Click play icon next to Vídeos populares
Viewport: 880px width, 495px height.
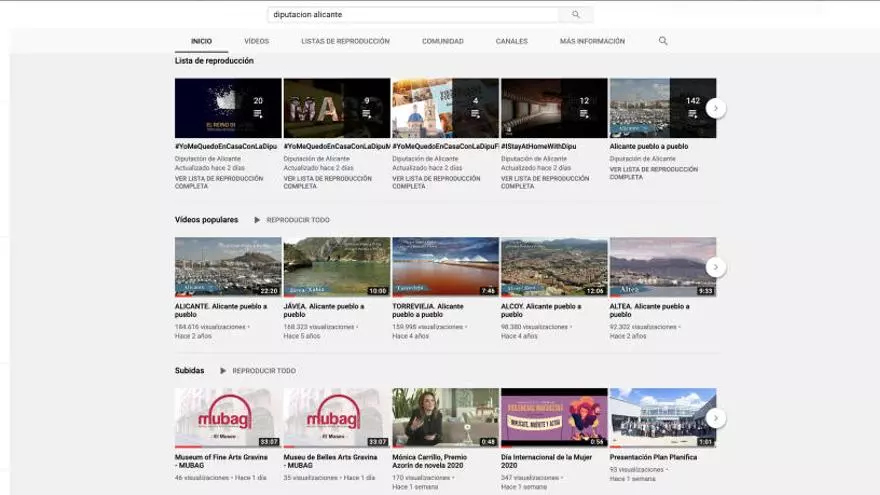[257, 220]
